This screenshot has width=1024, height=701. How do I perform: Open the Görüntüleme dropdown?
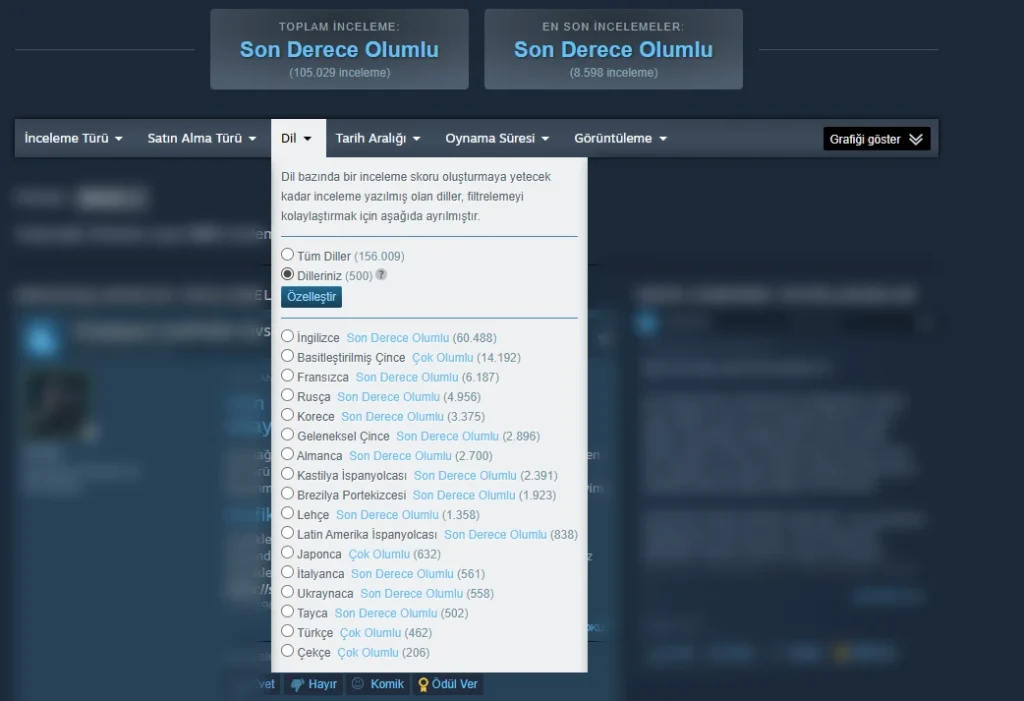click(620, 139)
